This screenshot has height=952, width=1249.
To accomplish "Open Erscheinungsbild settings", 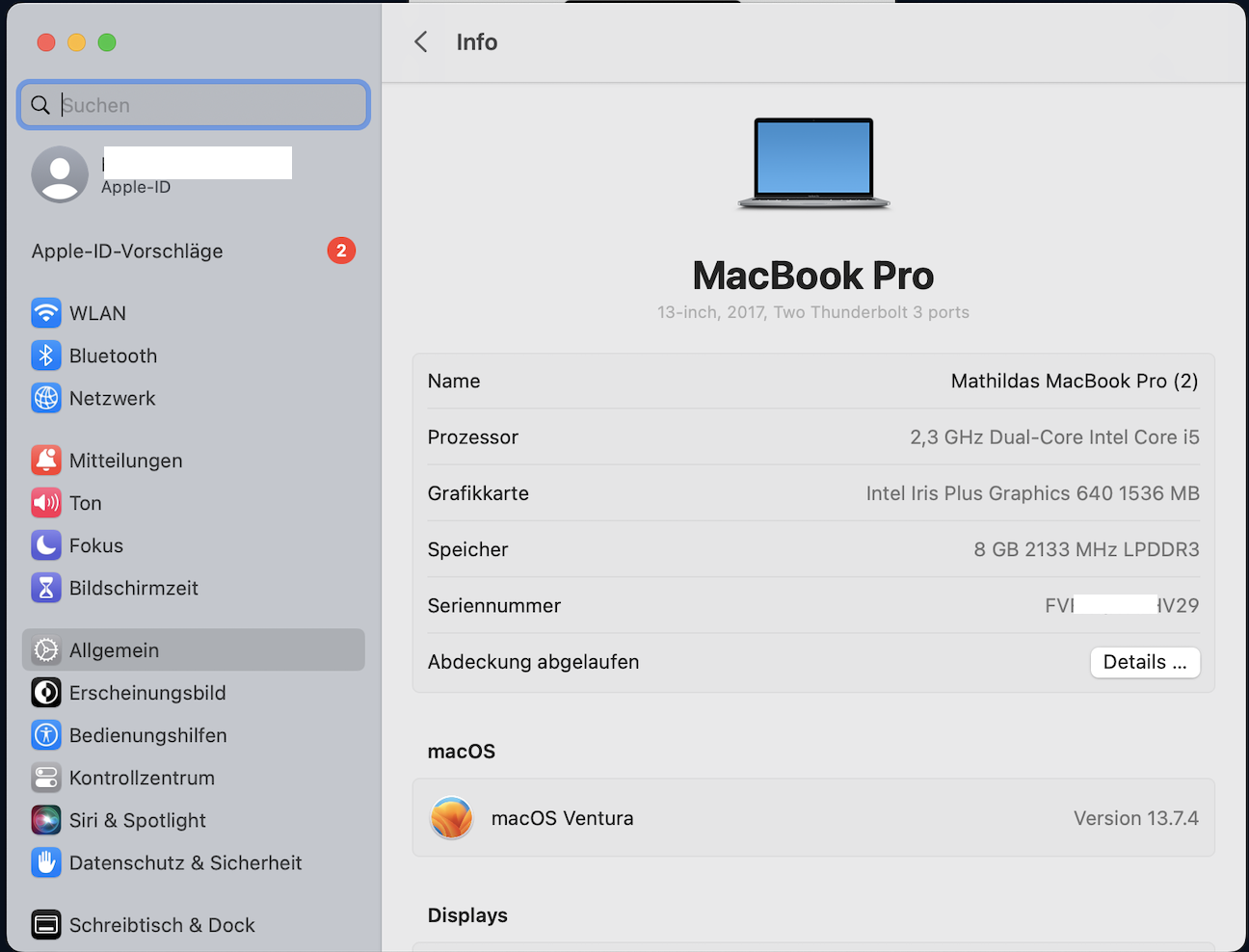I will (x=194, y=693).
